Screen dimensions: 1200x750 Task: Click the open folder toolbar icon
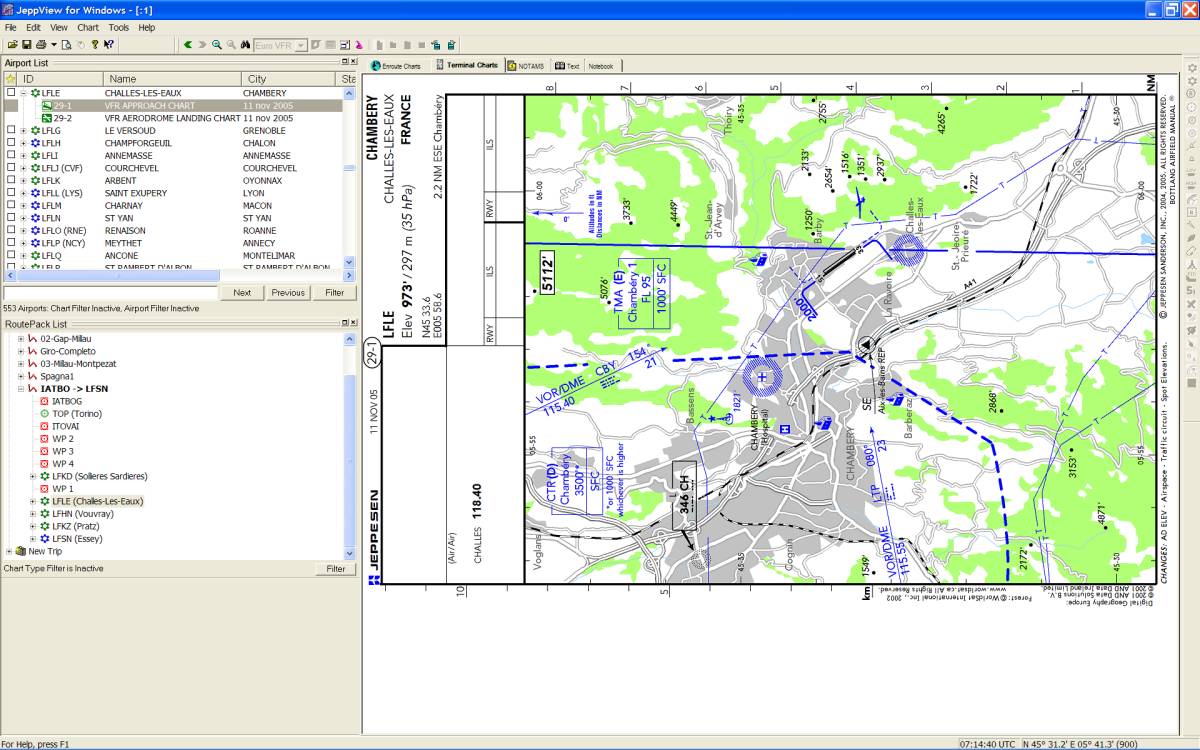(12, 45)
